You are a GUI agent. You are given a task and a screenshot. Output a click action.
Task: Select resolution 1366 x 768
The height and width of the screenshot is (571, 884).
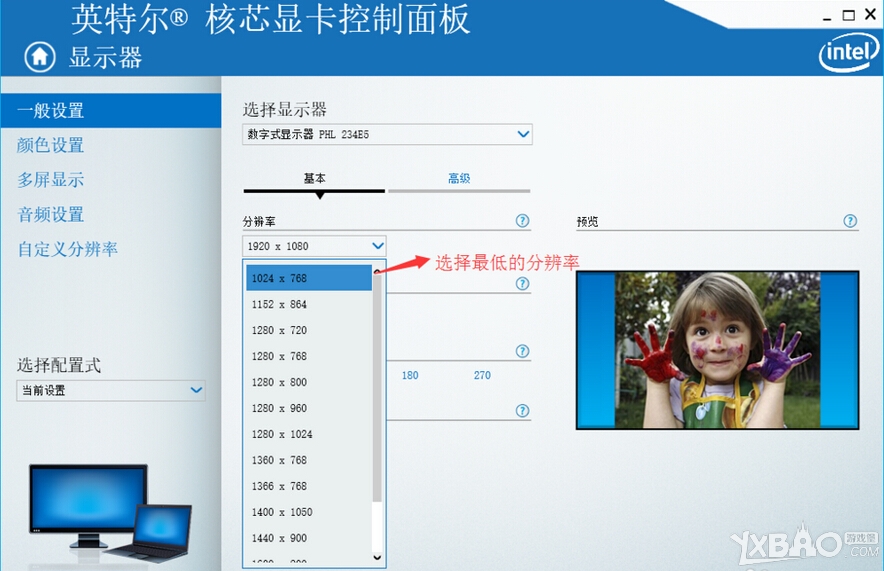pos(309,486)
